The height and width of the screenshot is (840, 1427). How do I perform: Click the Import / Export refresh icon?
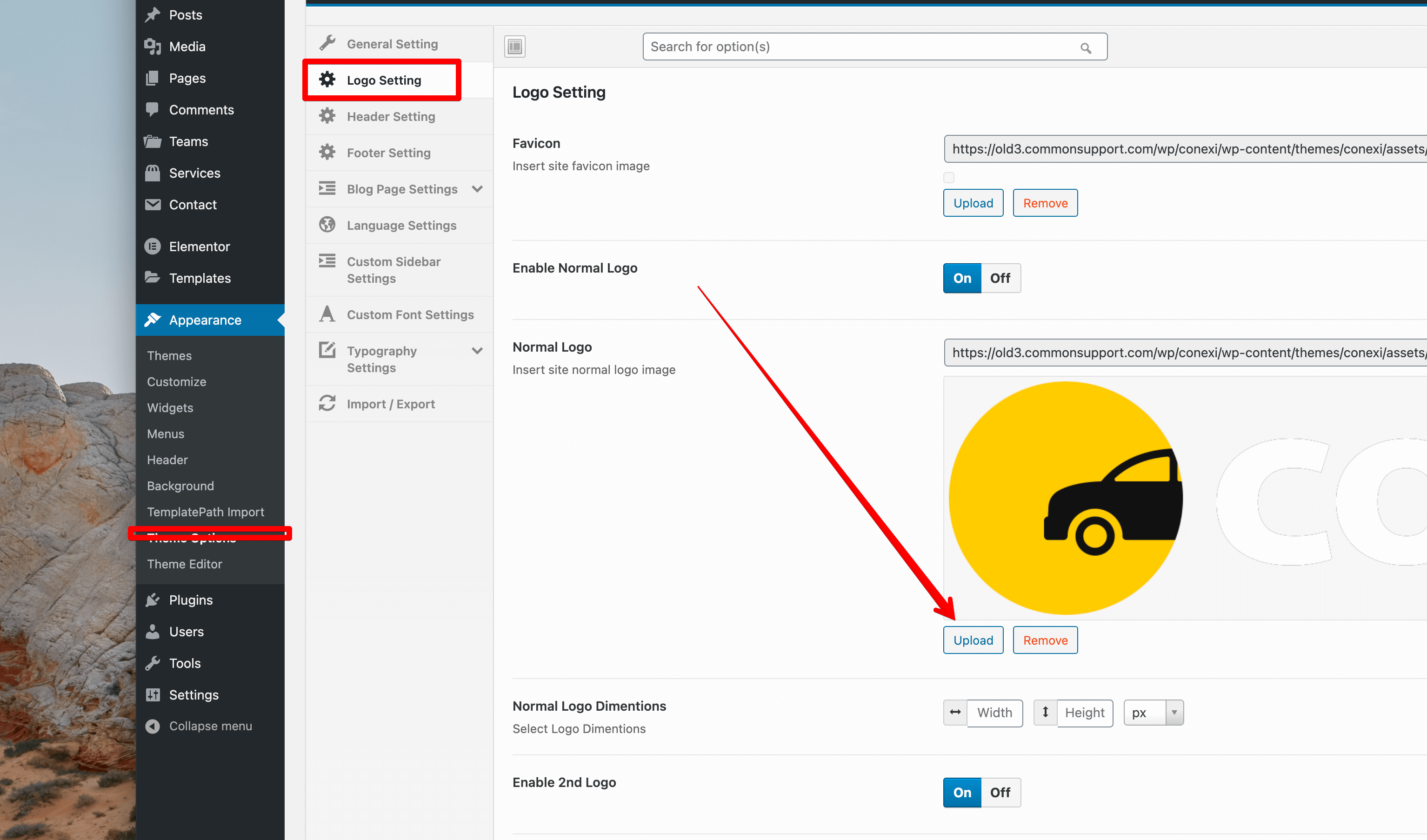click(327, 403)
